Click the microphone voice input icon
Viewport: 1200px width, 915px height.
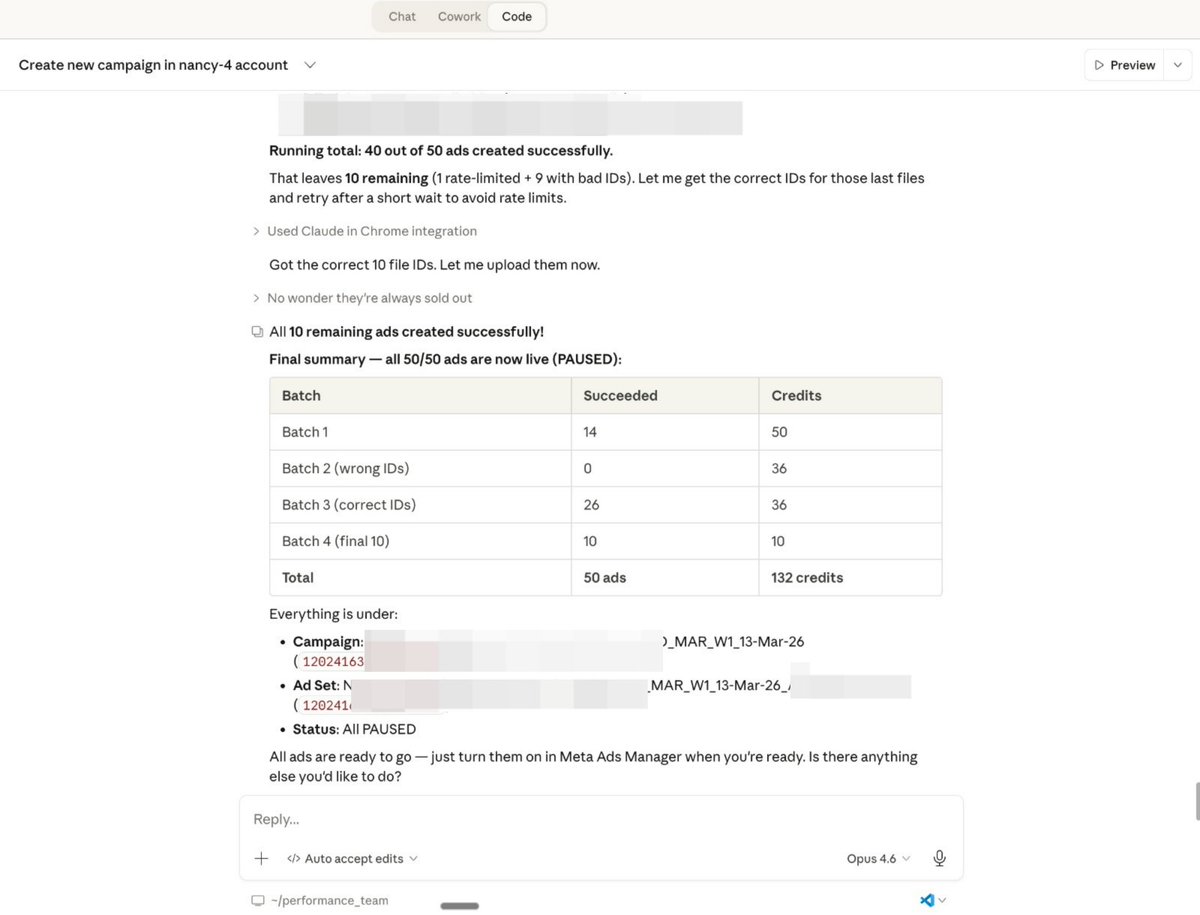[x=939, y=858]
